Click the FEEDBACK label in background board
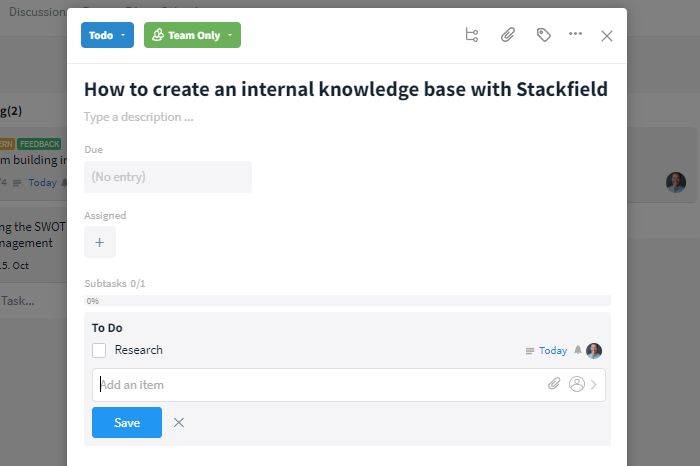 (39, 144)
